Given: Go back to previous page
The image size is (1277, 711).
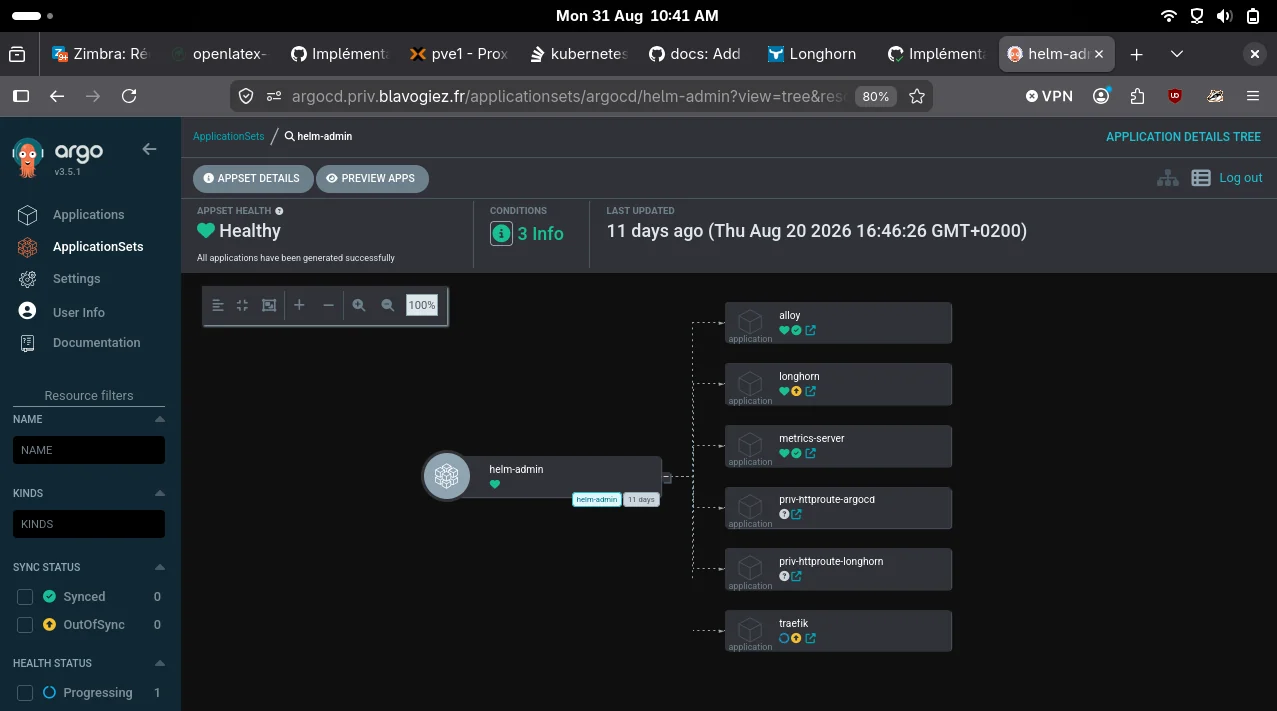Looking at the screenshot, I should 57,96.
